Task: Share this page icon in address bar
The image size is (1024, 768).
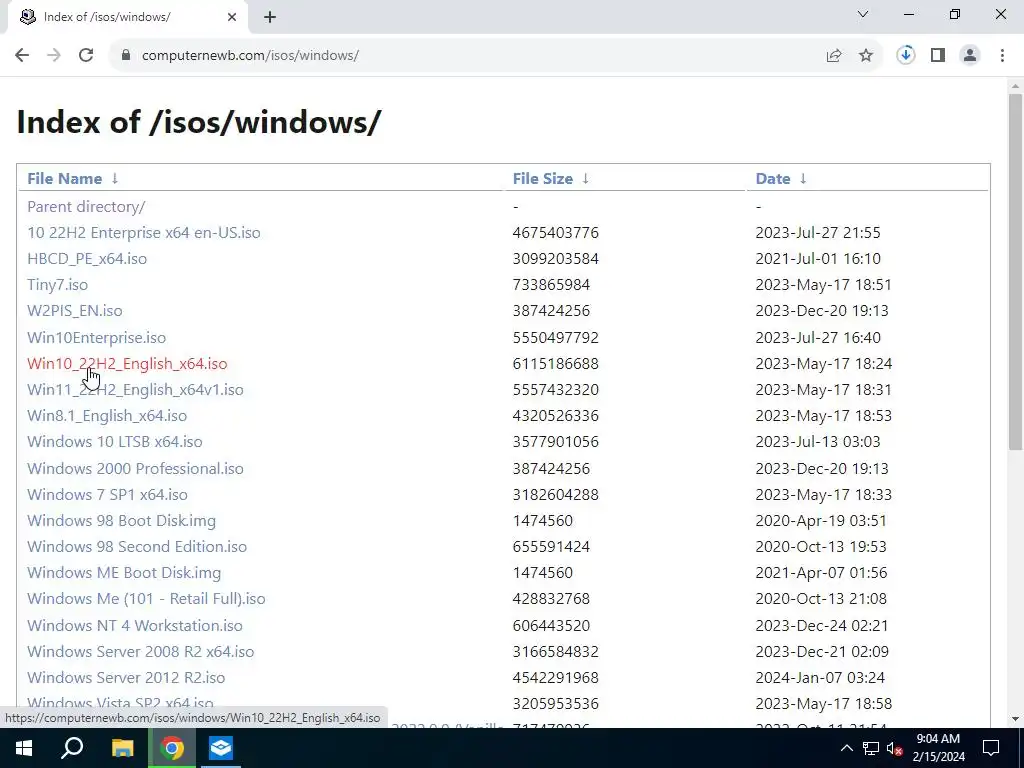Action: (x=834, y=56)
